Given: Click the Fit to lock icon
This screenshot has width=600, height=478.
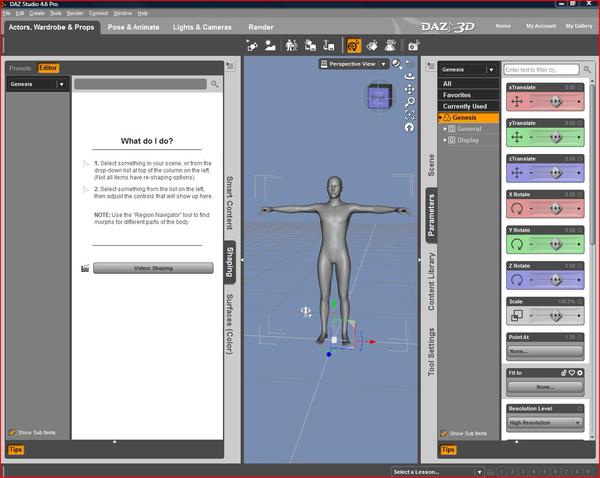Looking at the screenshot, I should pos(564,372).
